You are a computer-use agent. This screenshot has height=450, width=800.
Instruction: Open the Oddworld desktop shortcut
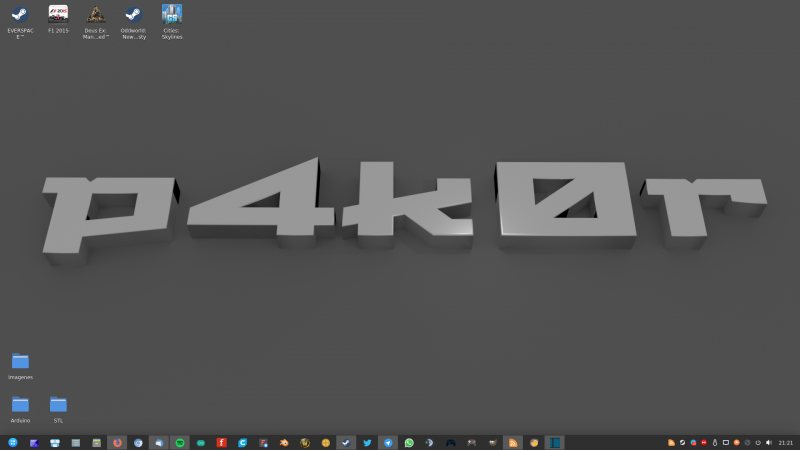click(x=133, y=15)
